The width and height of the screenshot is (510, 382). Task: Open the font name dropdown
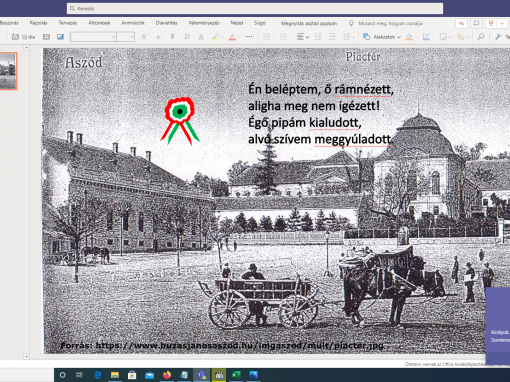pyautogui.click(x=93, y=37)
